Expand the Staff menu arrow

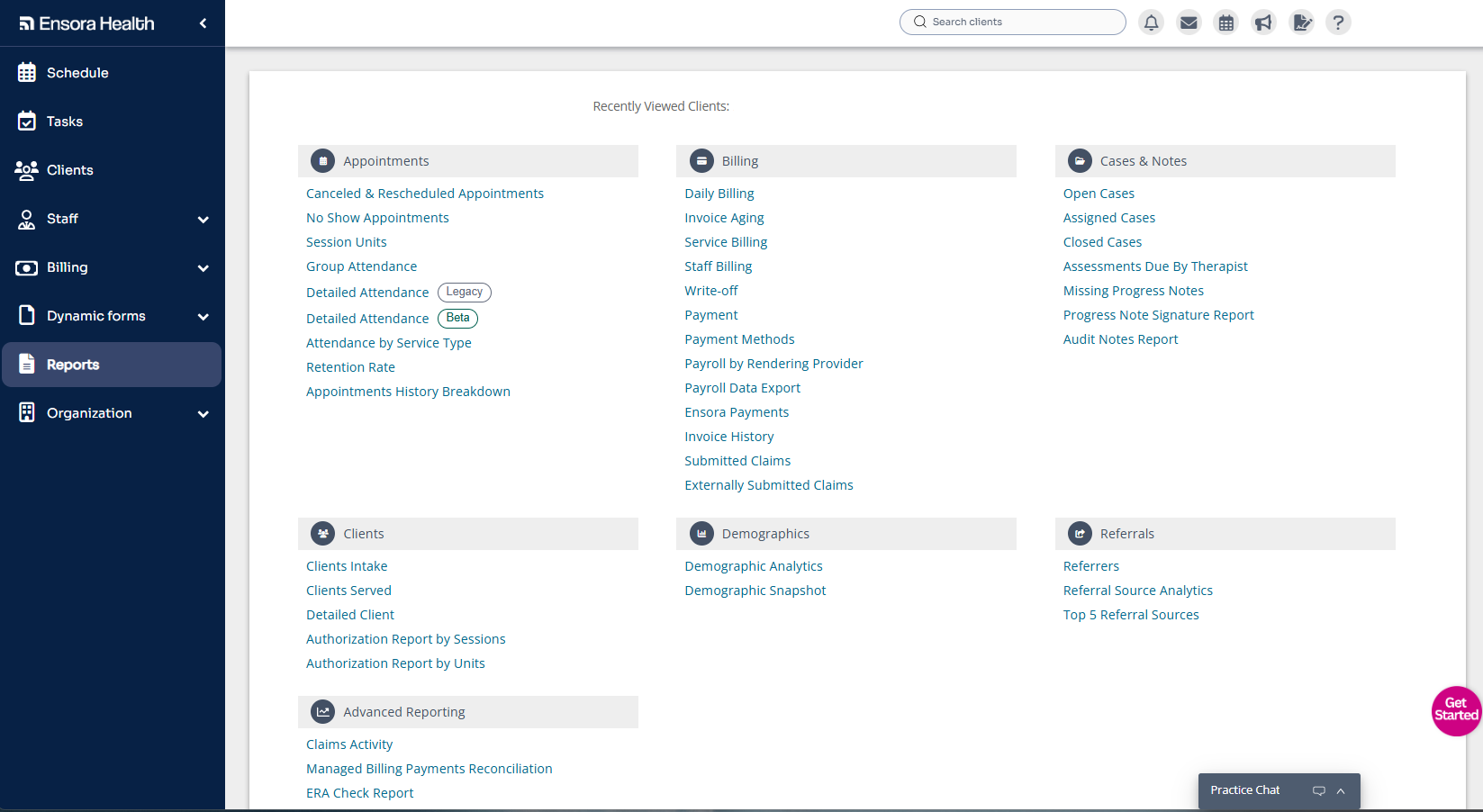[x=203, y=220]
